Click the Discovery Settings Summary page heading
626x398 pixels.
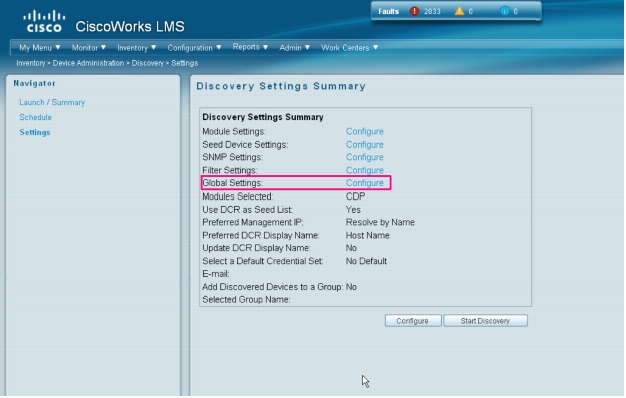click(281, 86)
